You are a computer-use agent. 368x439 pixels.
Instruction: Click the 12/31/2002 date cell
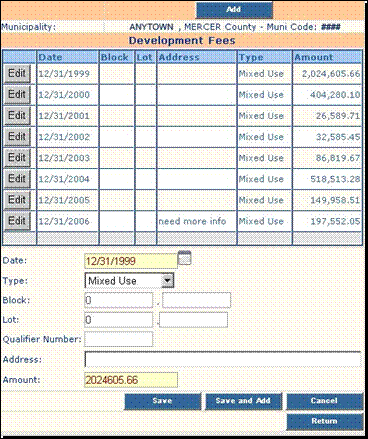67,137
